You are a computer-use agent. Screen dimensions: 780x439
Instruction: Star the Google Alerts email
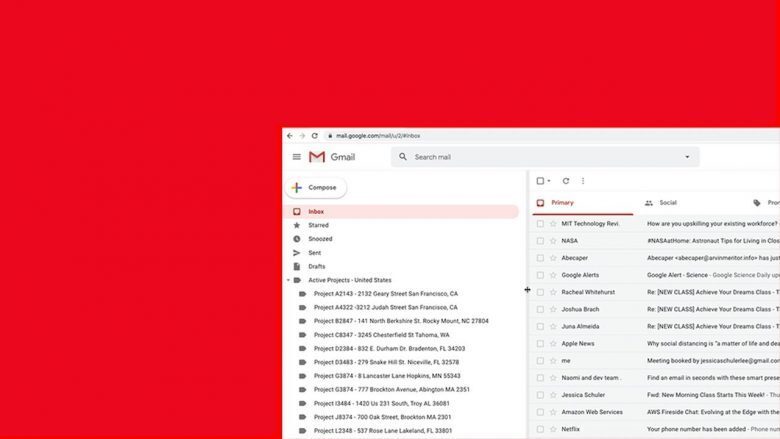click(553, 275)
